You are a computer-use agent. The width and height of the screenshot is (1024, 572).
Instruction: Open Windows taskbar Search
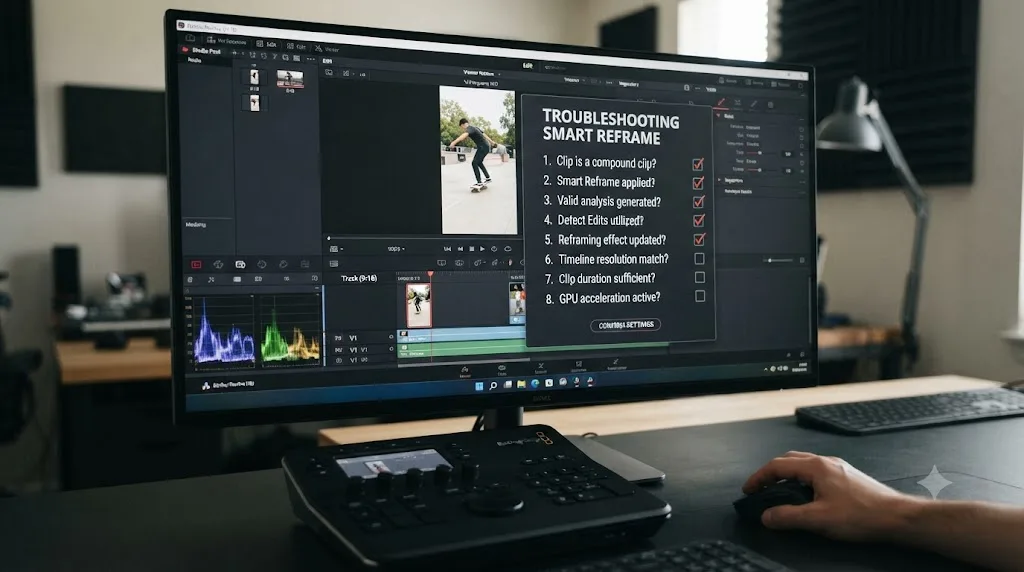tap(493, 385)
